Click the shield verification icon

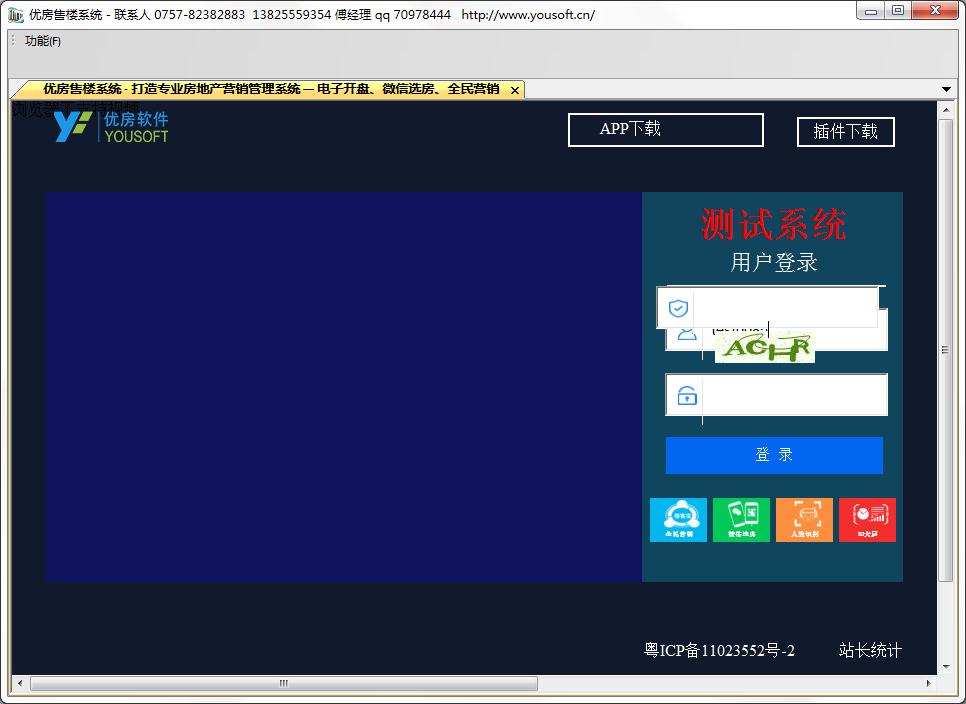[x=678, y=308]
